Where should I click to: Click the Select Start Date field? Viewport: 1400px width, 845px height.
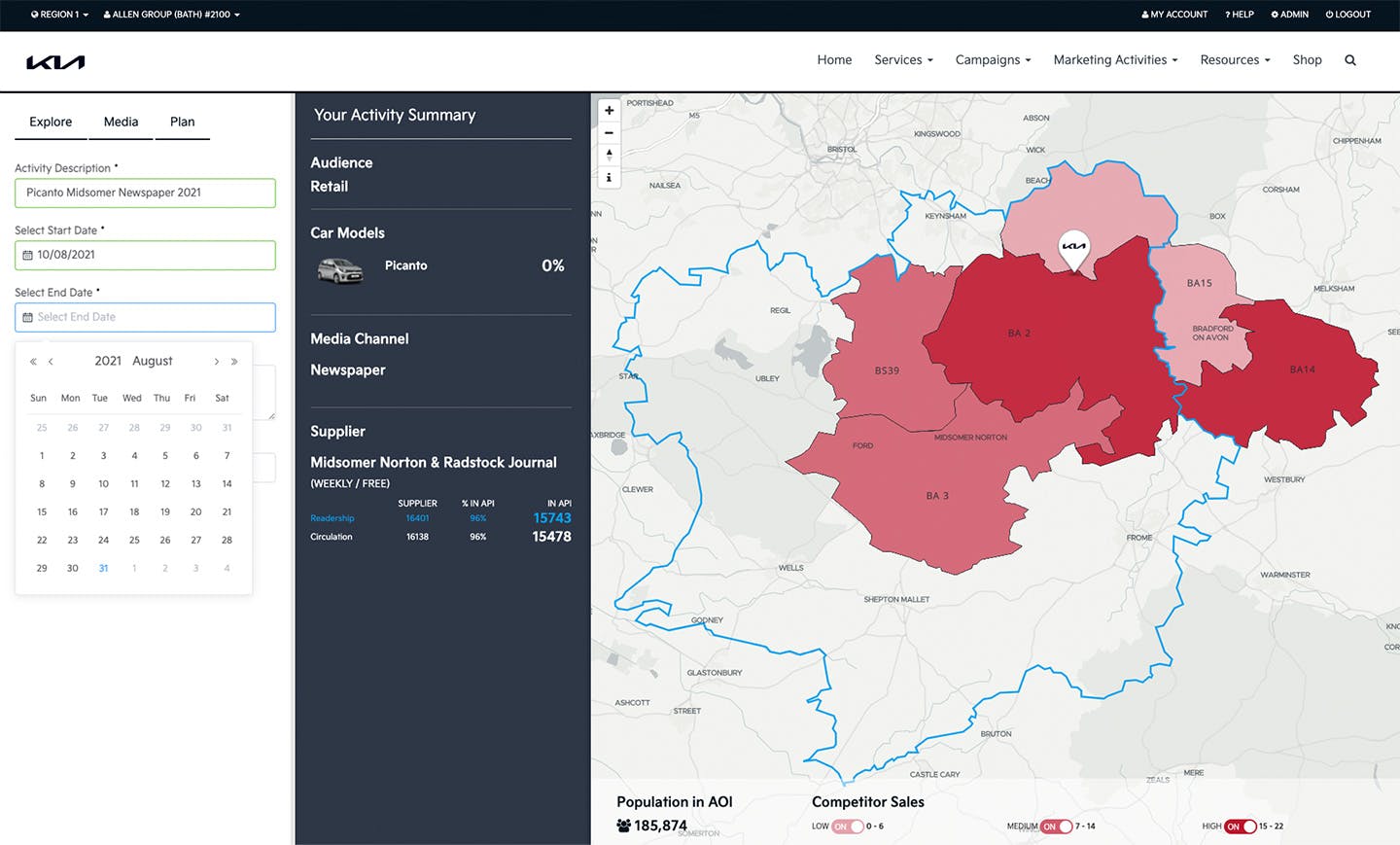145,255
